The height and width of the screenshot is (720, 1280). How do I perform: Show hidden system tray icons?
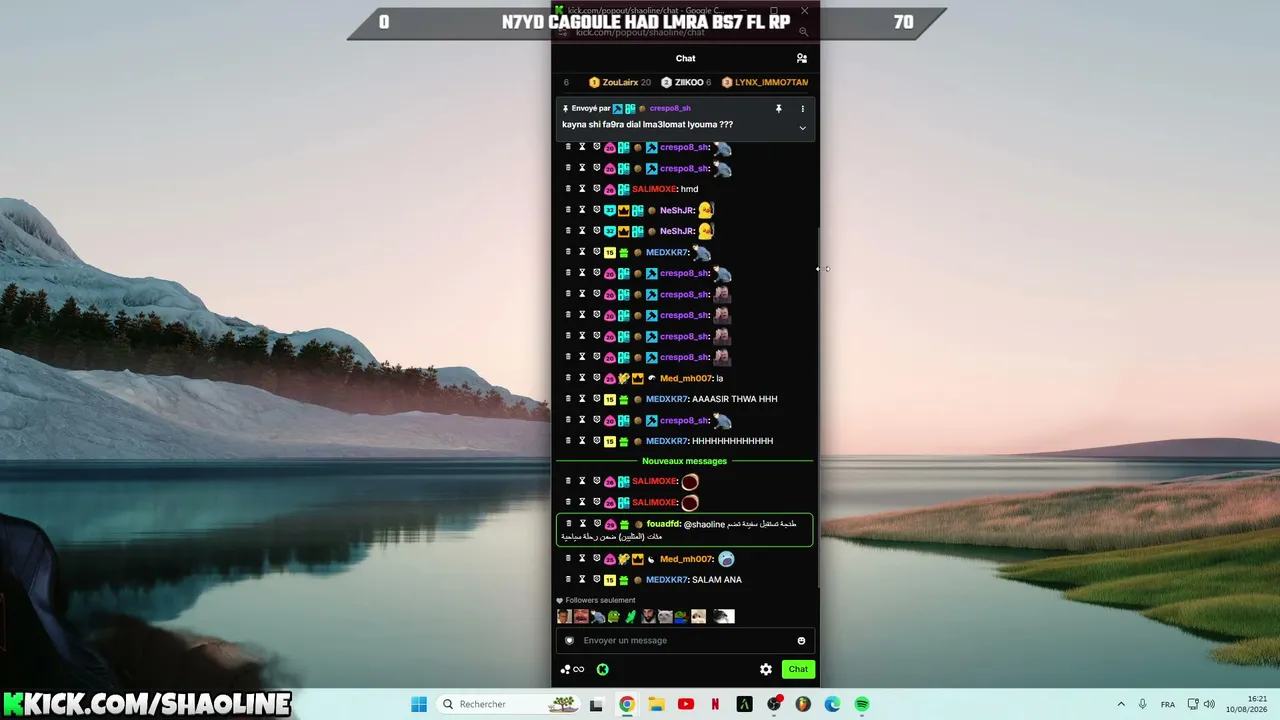1121,704
